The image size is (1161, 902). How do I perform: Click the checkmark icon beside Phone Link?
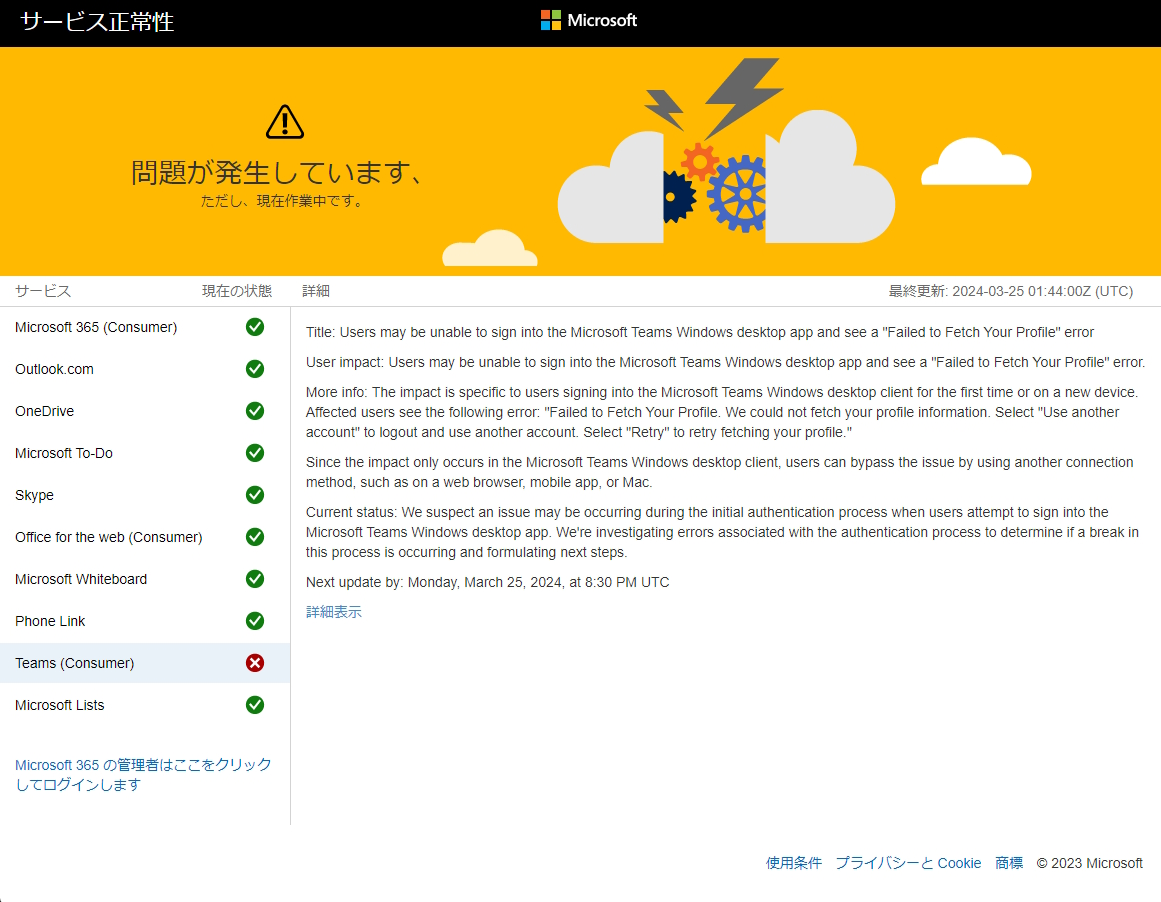coord(255,621)
